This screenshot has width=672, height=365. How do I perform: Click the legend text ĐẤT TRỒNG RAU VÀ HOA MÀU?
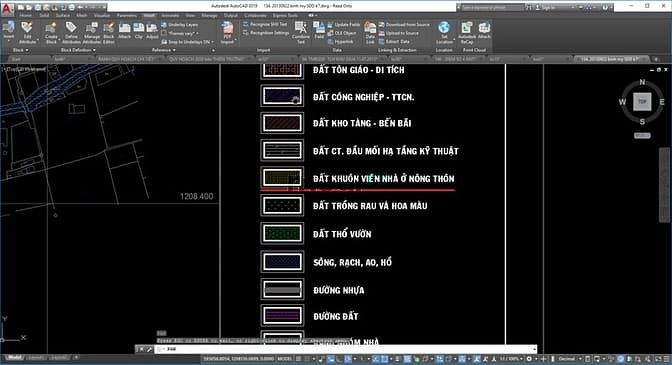370,206
